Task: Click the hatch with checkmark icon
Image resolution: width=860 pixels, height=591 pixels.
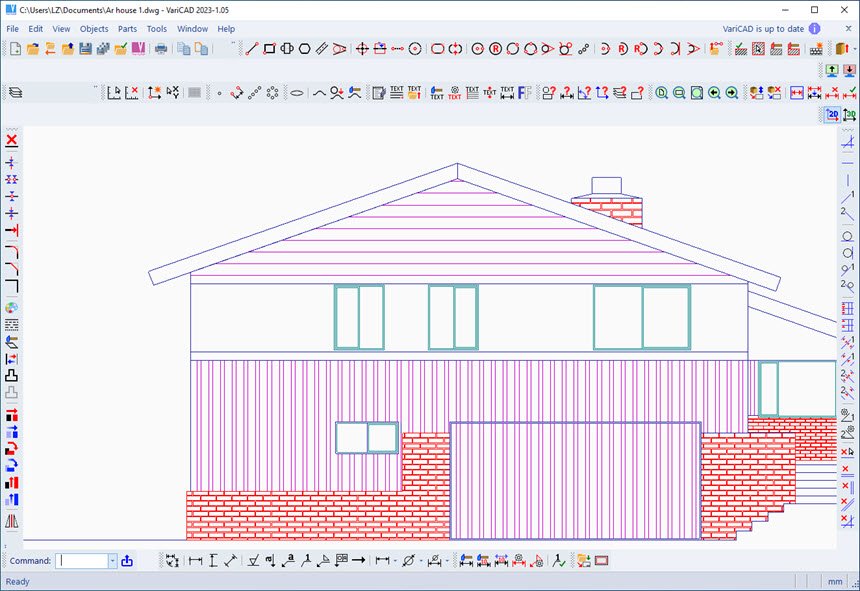Action: pyautogui.click(x=740, y=49)
